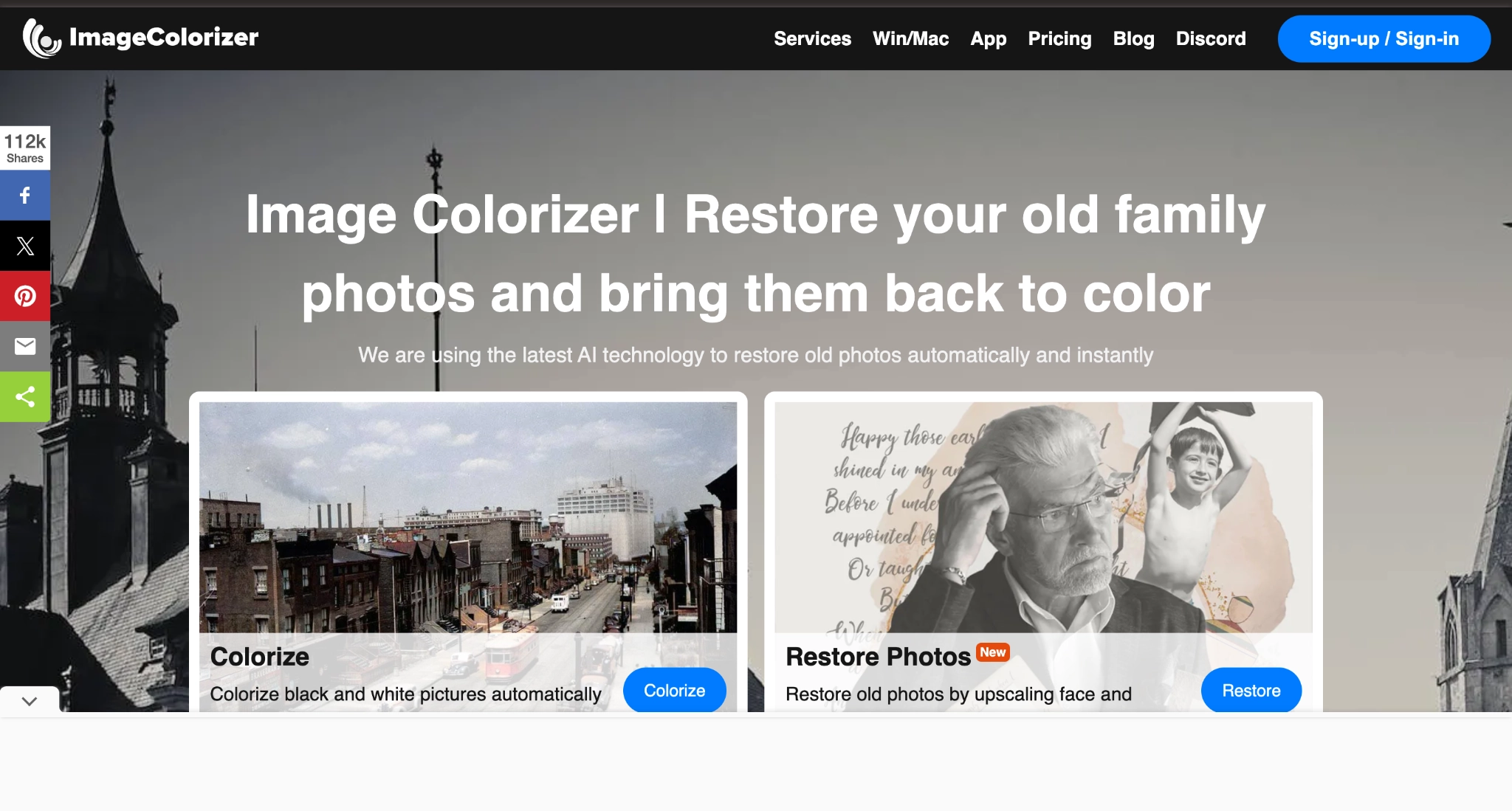Click the Colorize tool card image

468,510
